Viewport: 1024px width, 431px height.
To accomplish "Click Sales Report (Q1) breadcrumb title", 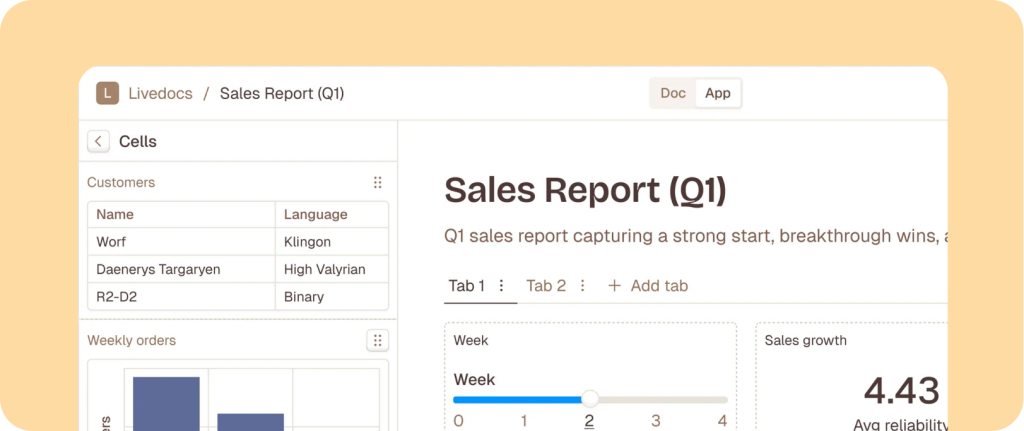I will pos(282,93).
